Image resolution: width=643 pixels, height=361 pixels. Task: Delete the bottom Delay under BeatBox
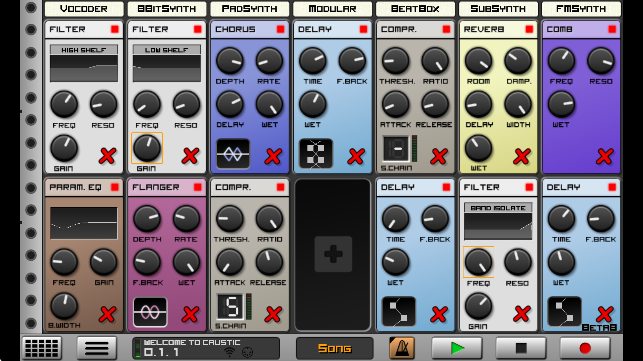[x=439, y=314]
